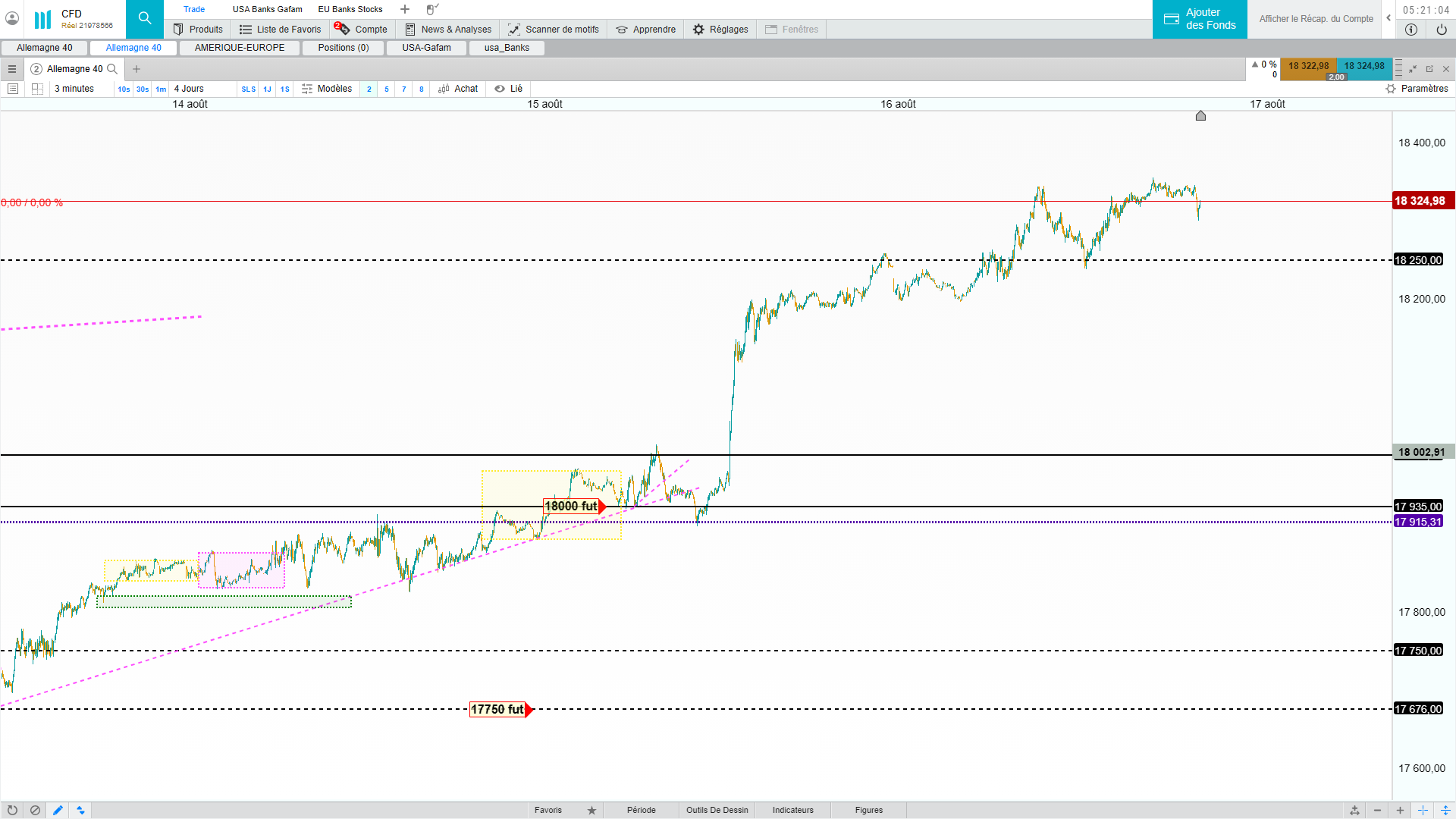The width and height of the screenshot is (1456, 819).
Task: Toggle template number 2 button
Action: [369, 89]
